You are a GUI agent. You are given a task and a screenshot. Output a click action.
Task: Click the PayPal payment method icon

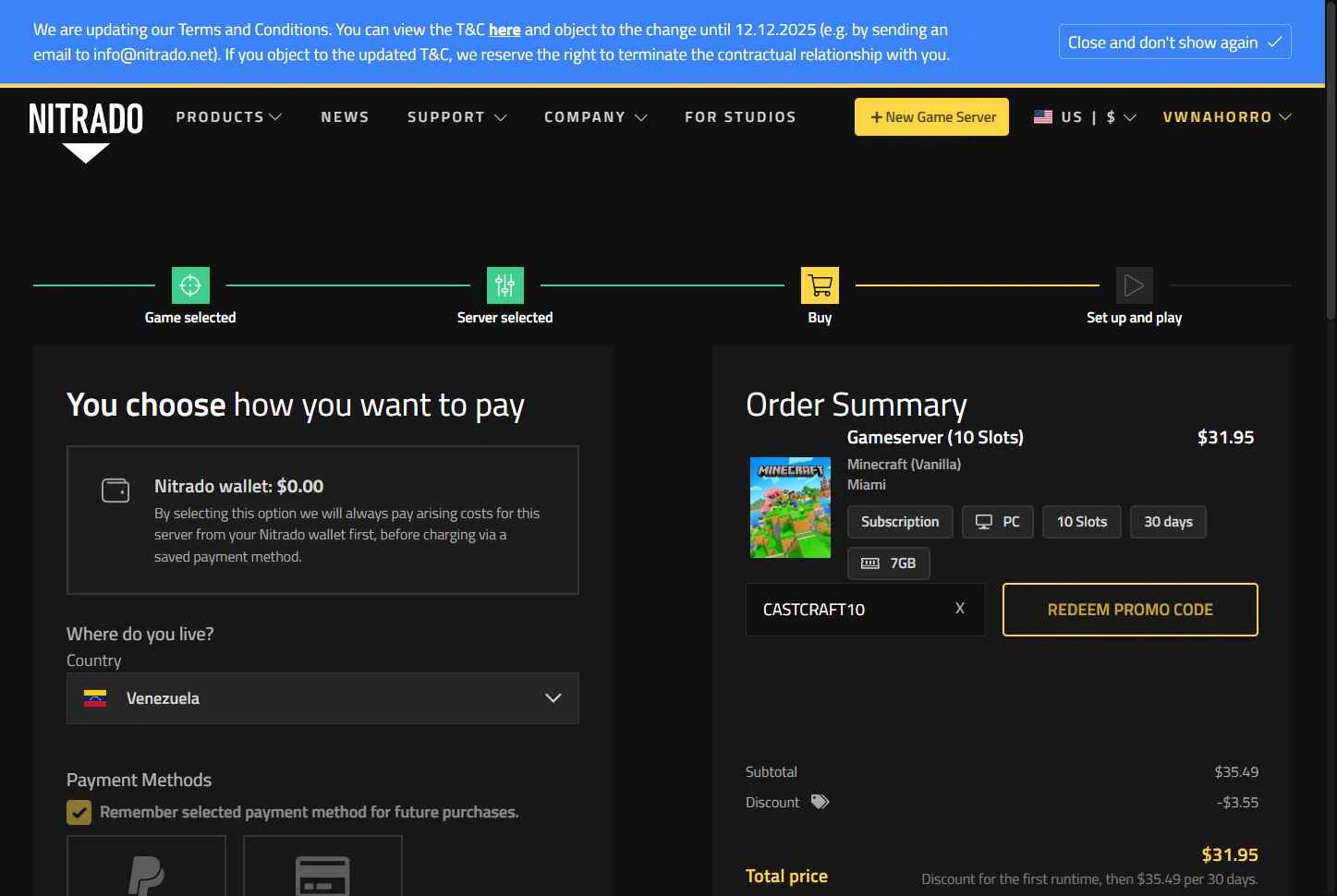146,875
